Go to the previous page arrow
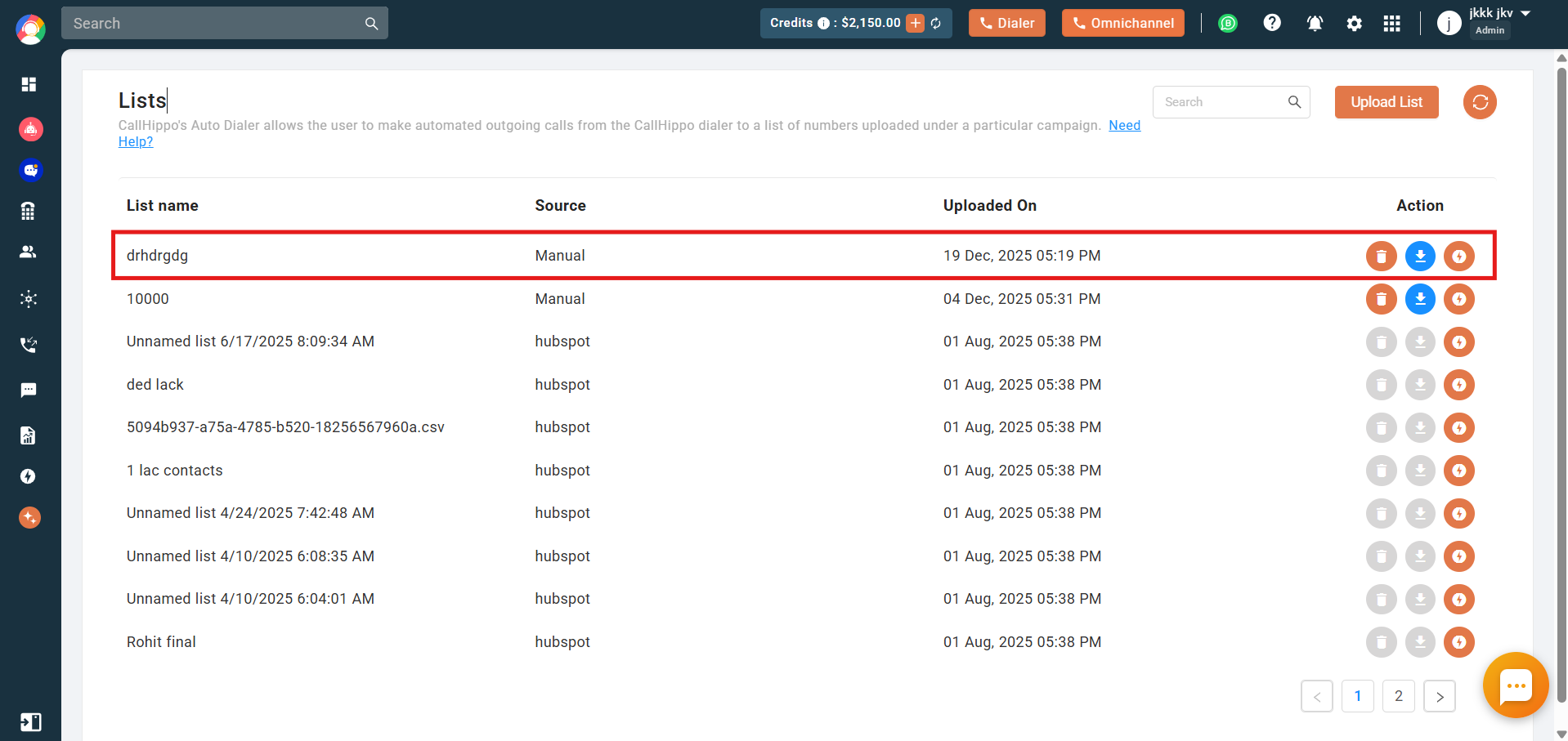1568x741 pixels. click(x=1317, y=696)
